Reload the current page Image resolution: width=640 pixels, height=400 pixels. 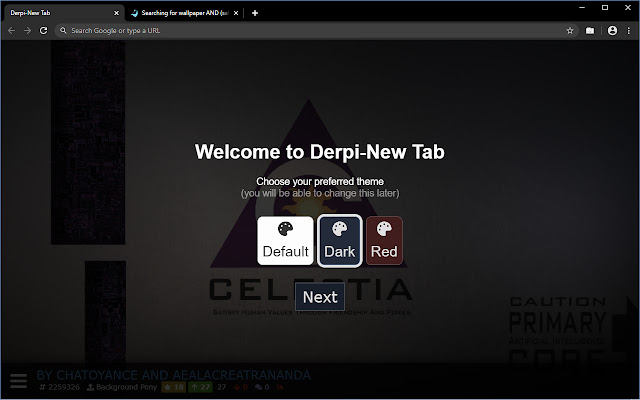(x=43, y=31)
